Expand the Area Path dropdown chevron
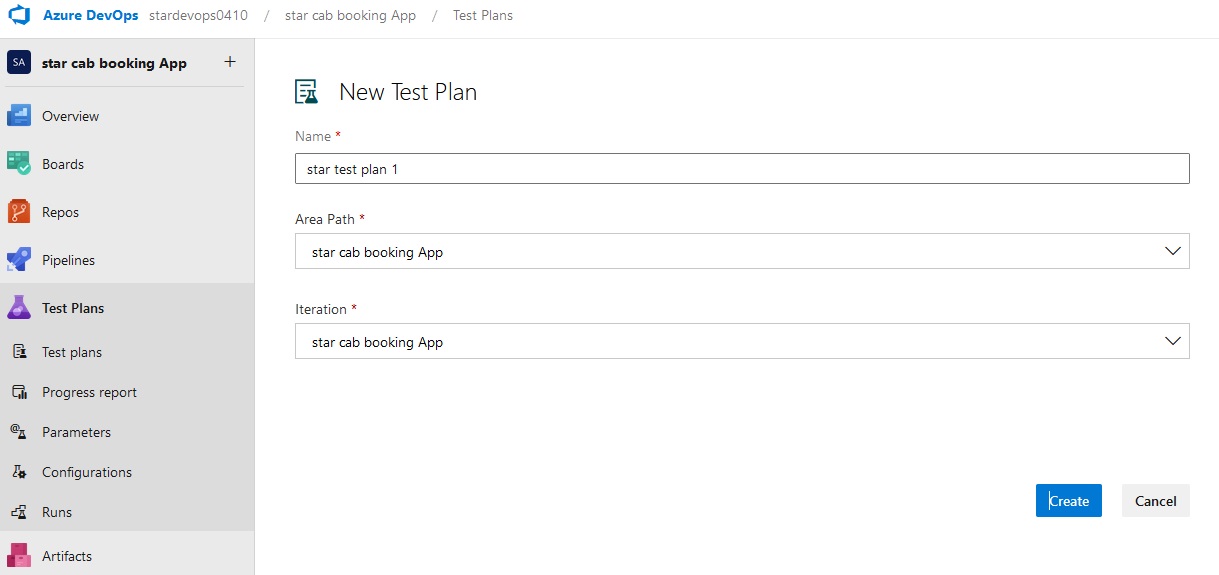The image size is (1219, 575). pos(1173,252)
